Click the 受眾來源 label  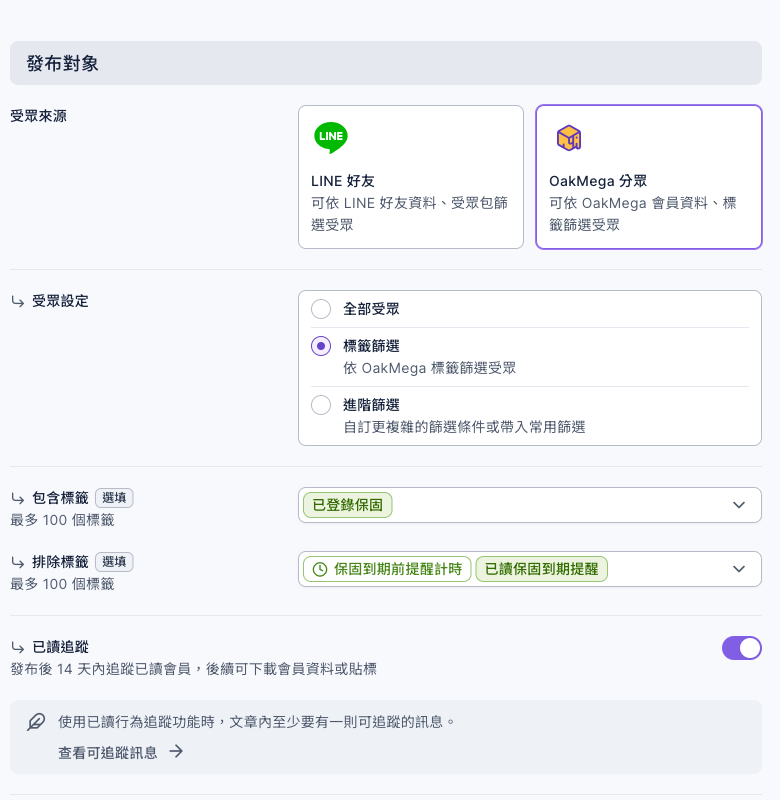click(38, 116)
